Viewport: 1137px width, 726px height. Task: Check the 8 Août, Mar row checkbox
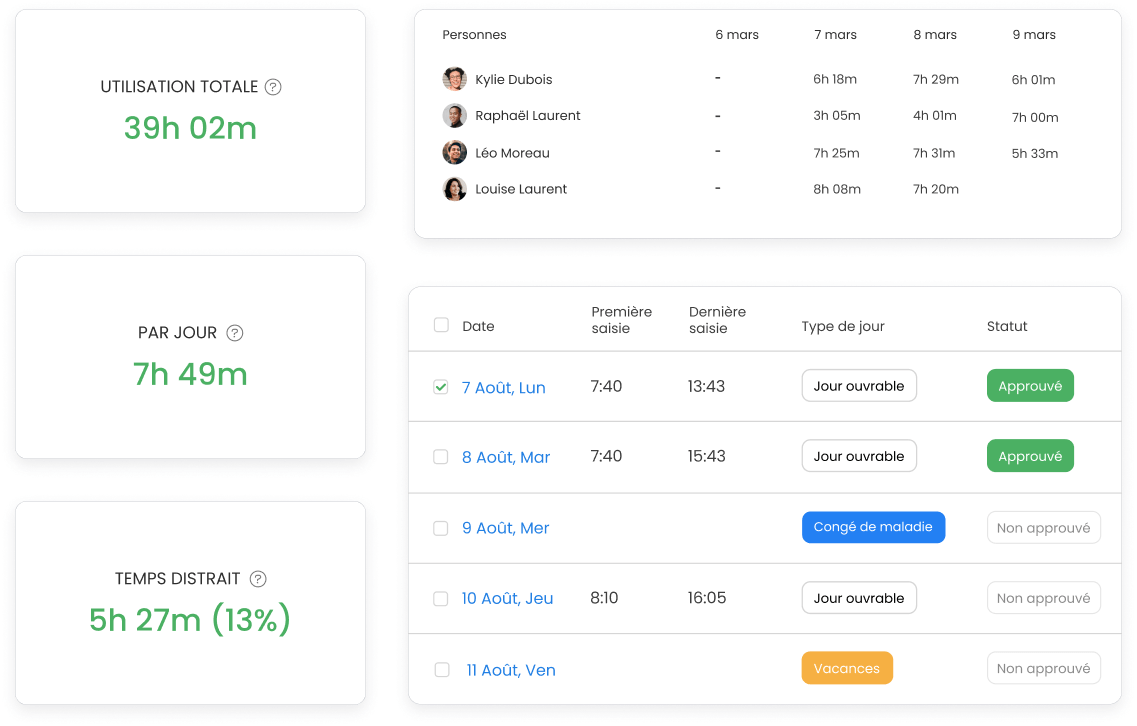(x=441, y=457)
